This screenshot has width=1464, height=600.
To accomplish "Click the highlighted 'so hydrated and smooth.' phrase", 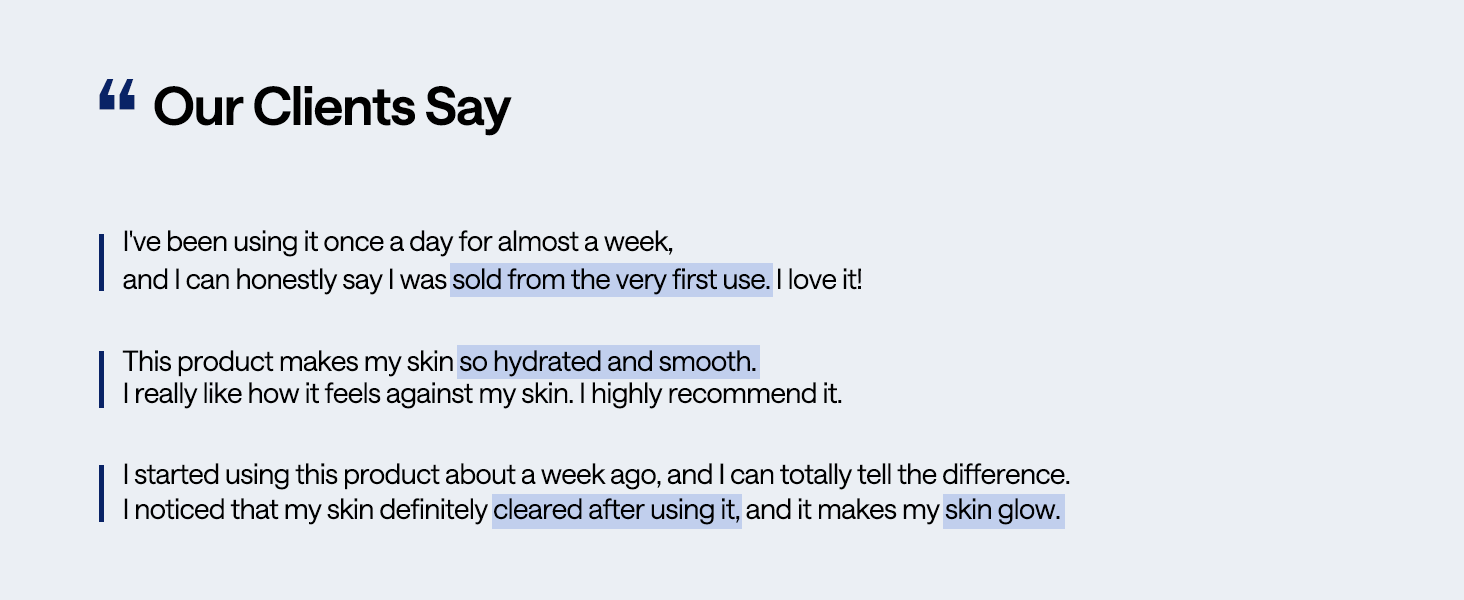I will point(608,361).
